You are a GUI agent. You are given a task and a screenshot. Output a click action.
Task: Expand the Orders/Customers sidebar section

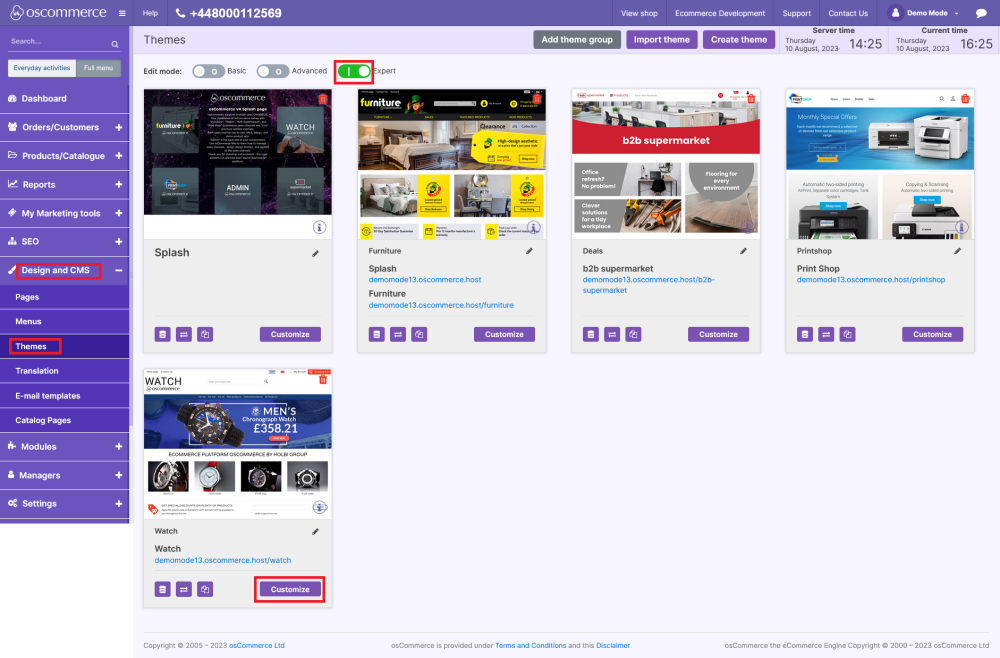pos(118,127)
